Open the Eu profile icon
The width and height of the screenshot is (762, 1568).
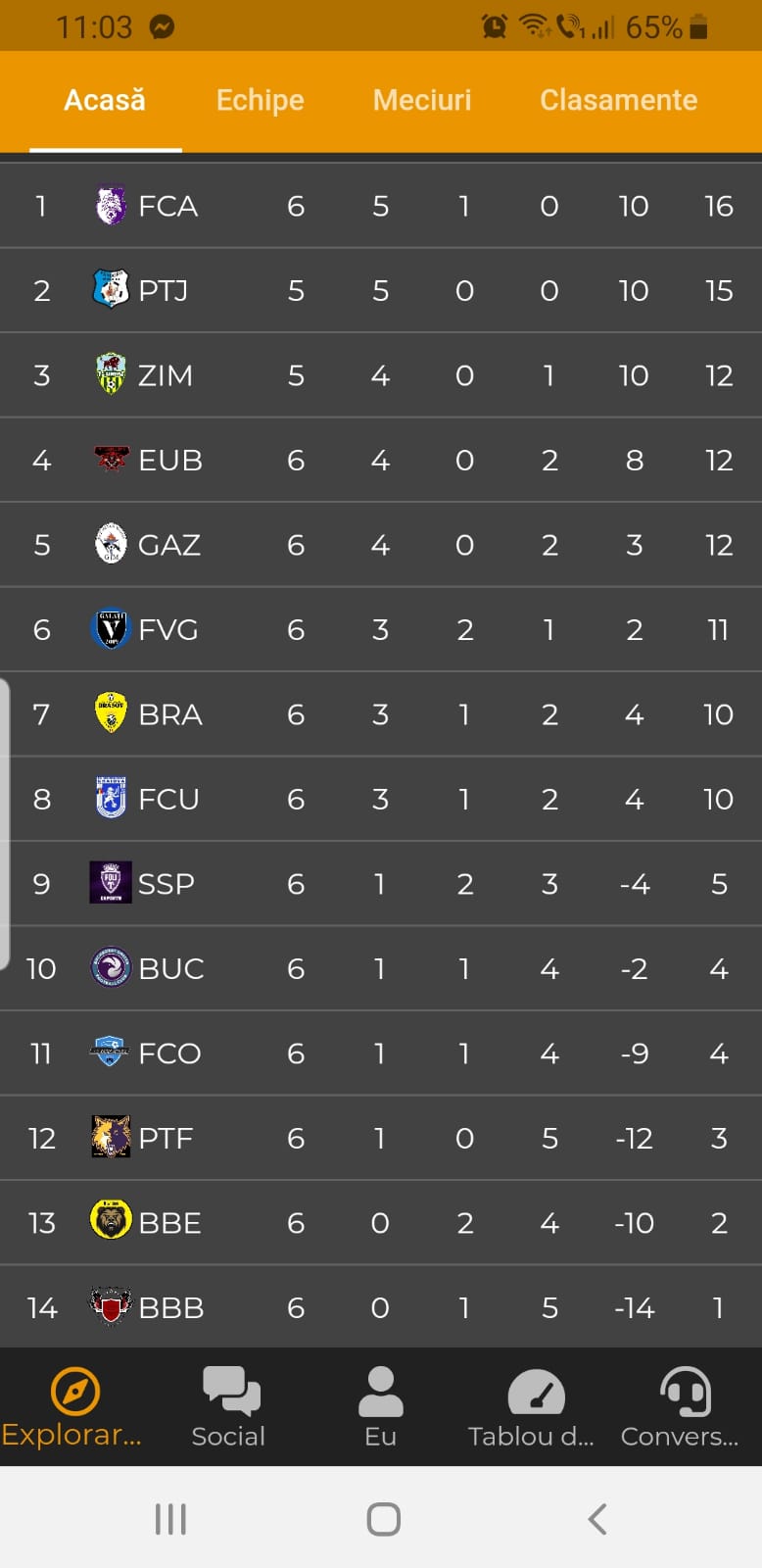click(x=381, y=1391)
